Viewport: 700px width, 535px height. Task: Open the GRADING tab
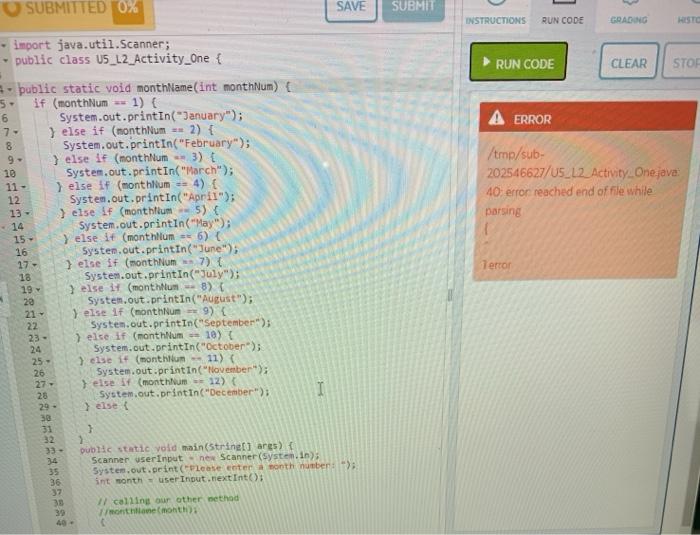[629, 15]
